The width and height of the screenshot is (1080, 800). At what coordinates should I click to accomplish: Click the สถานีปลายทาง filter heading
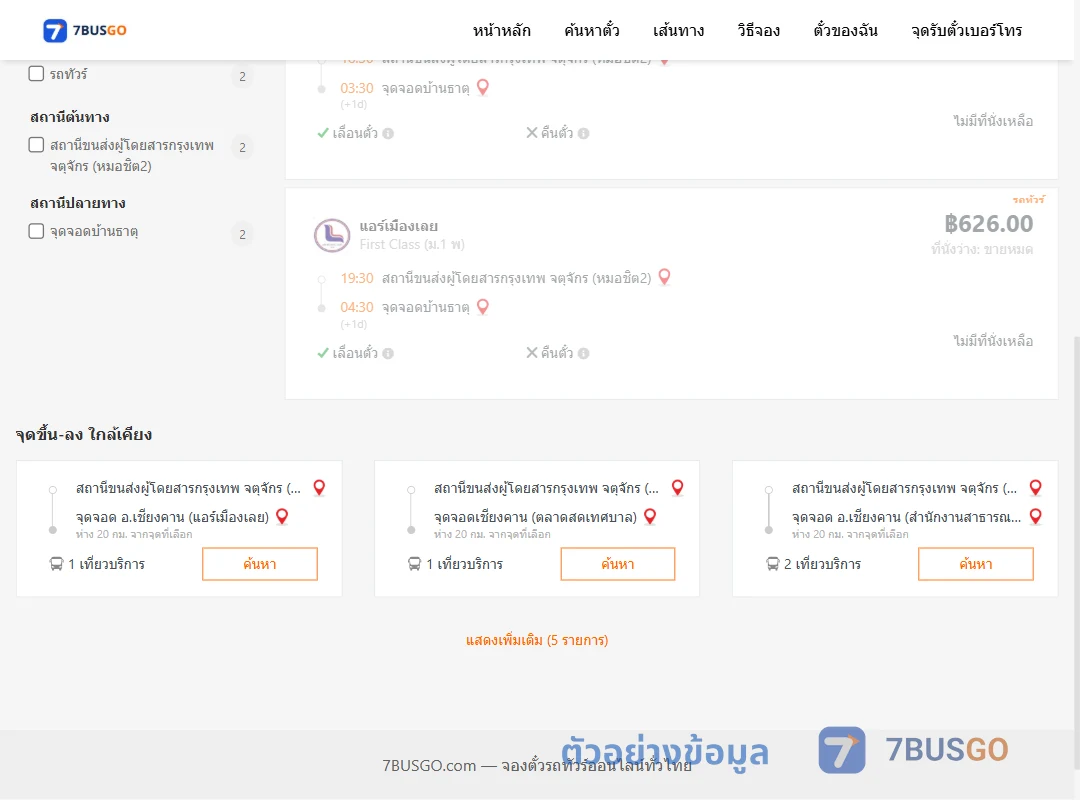click(78, 203)
